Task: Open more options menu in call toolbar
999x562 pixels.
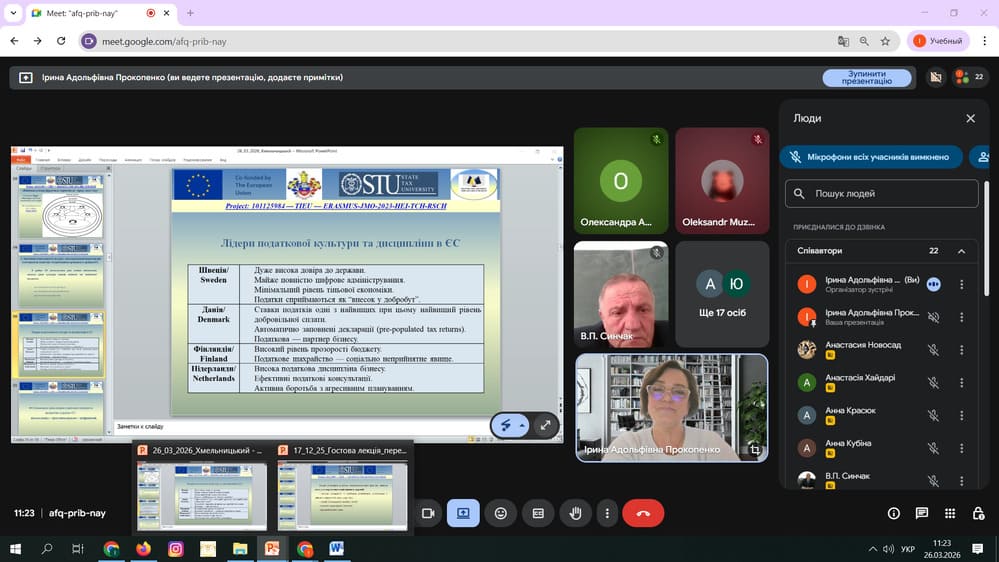Action: coord(607,513)
